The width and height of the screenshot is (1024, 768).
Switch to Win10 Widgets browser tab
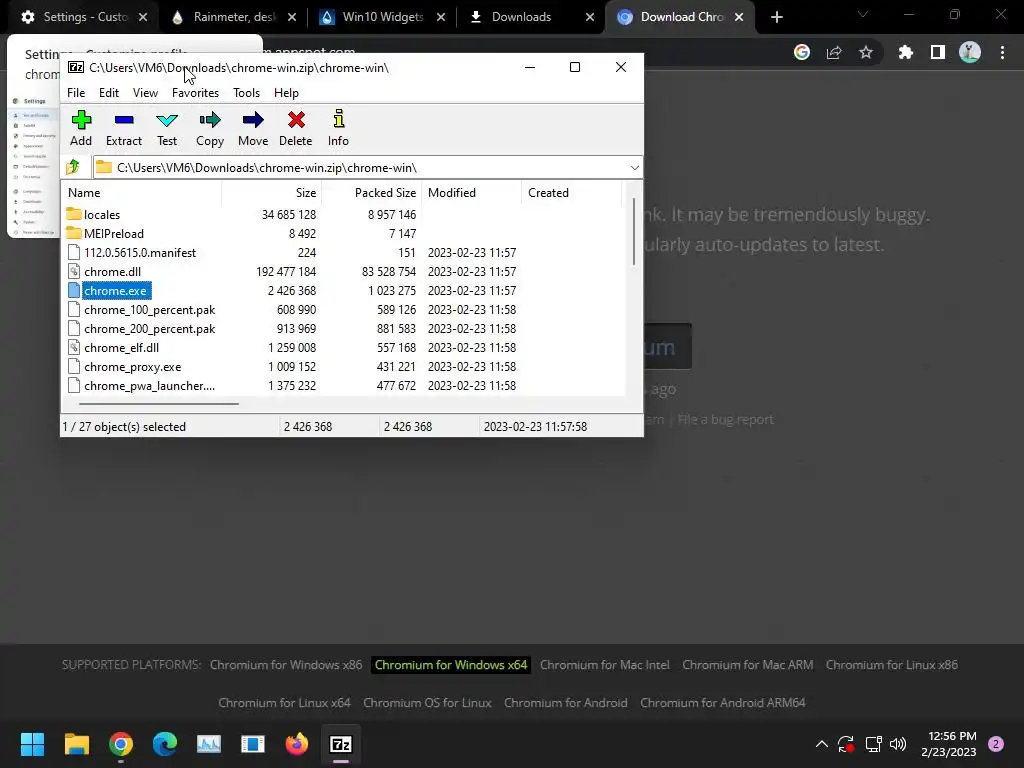pos(383,17)
